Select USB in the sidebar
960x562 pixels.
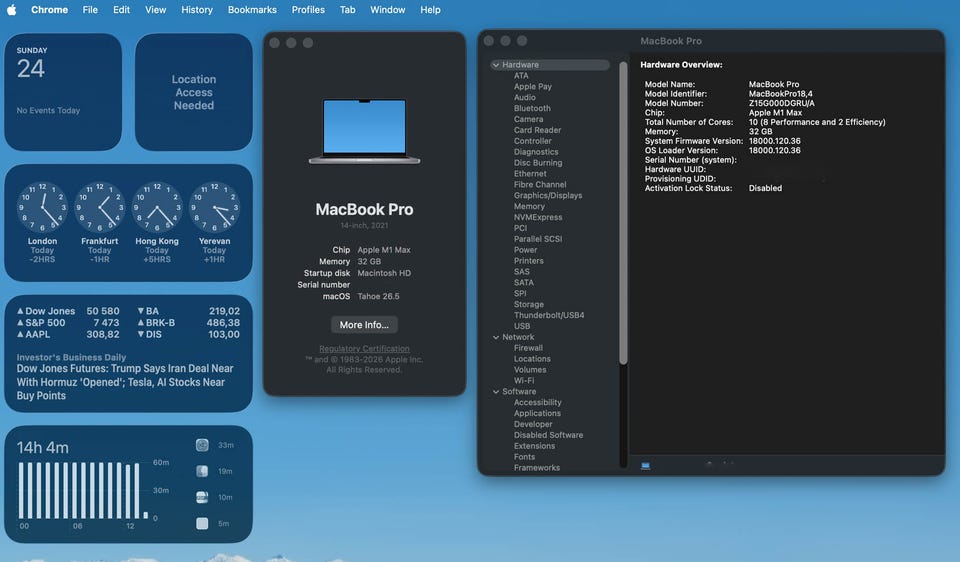(522, 326)
